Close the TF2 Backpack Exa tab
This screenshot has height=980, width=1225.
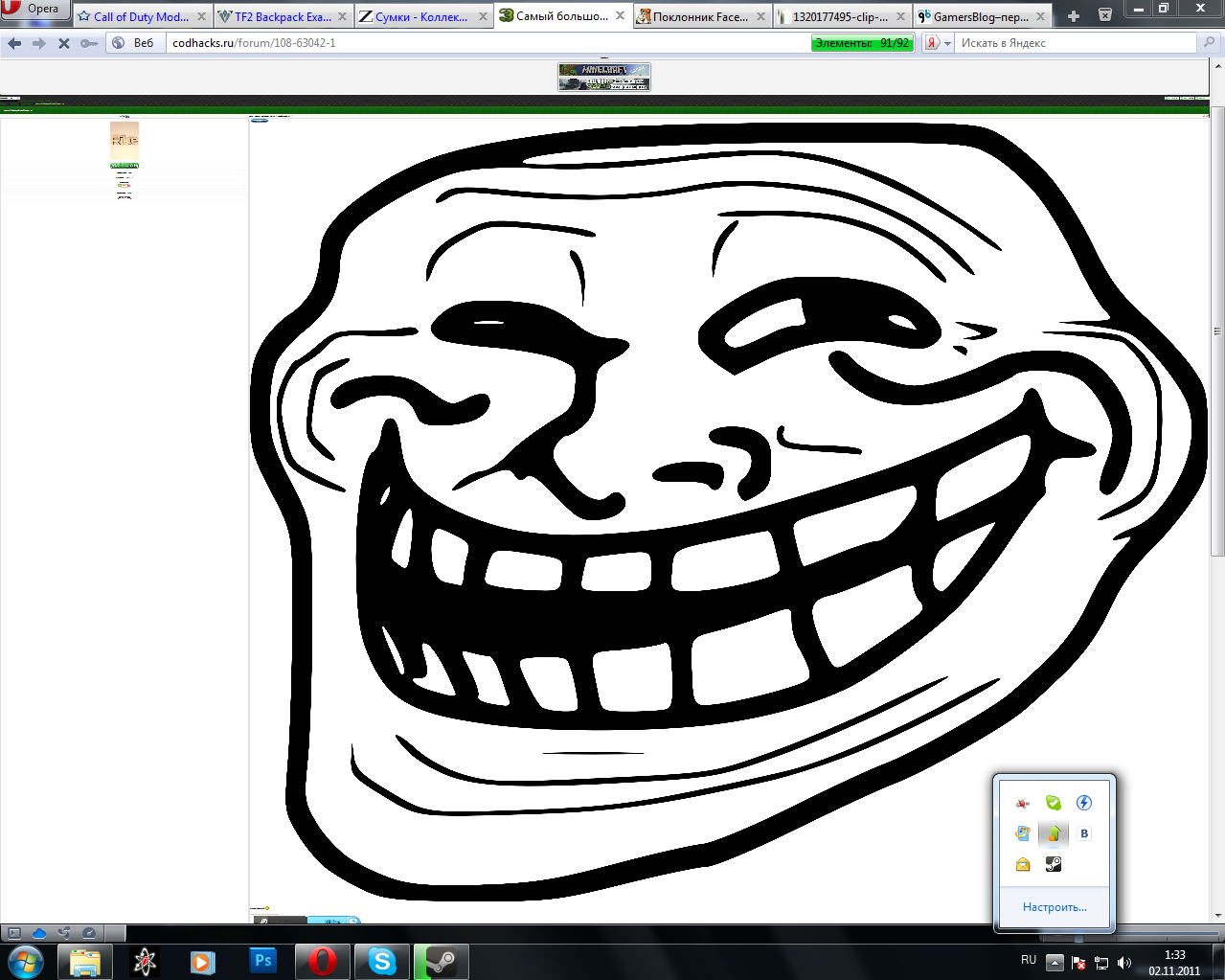(342, 16)
